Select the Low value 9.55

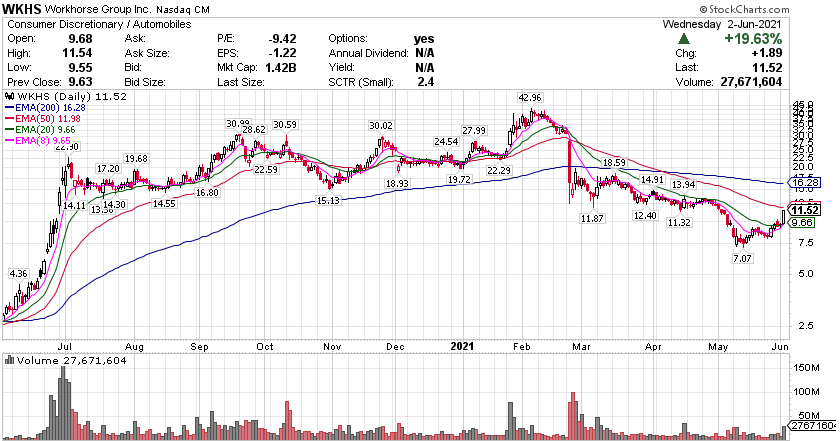tap(80, 68)
